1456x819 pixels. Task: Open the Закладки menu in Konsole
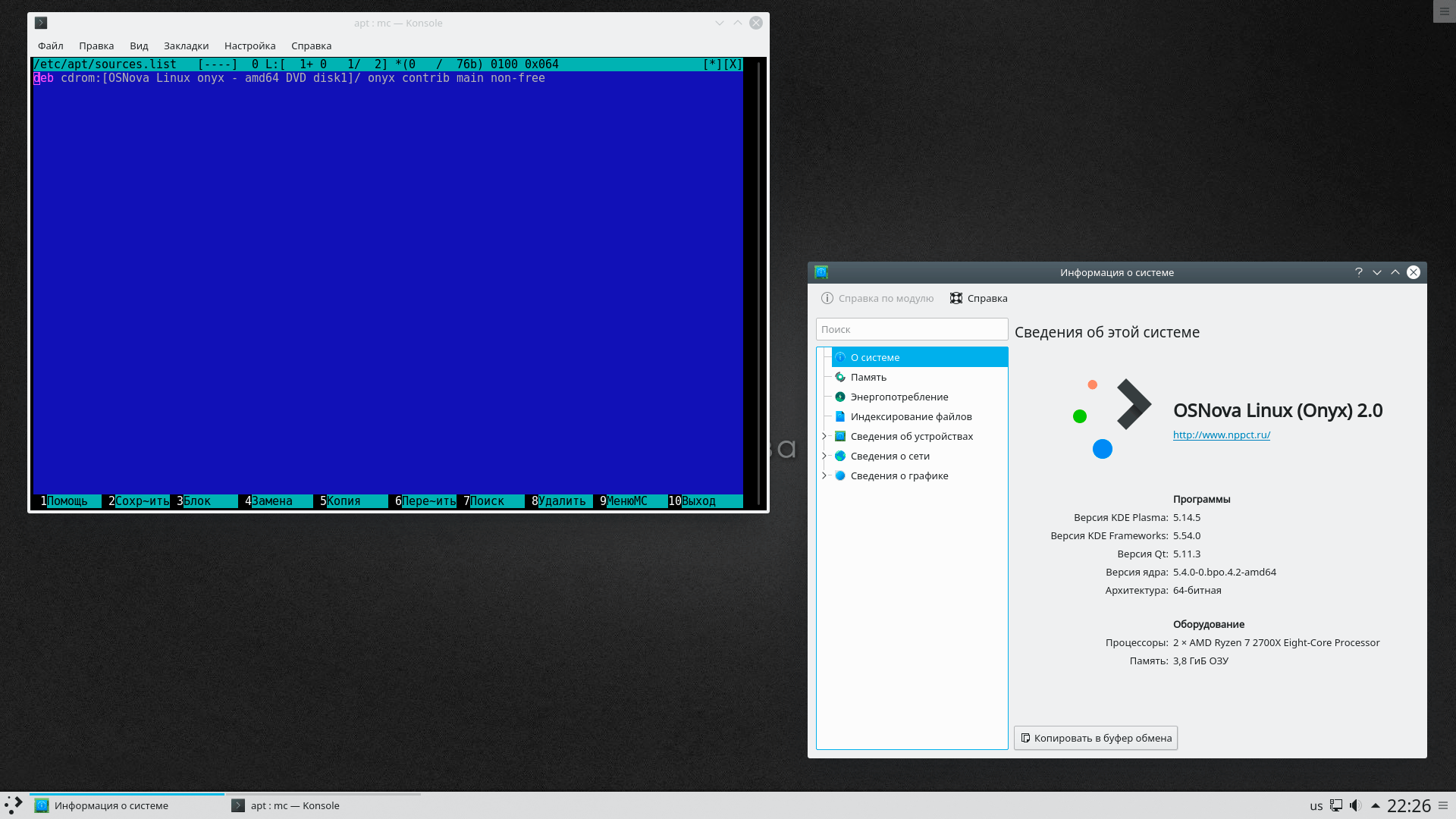tap(186, 45)
